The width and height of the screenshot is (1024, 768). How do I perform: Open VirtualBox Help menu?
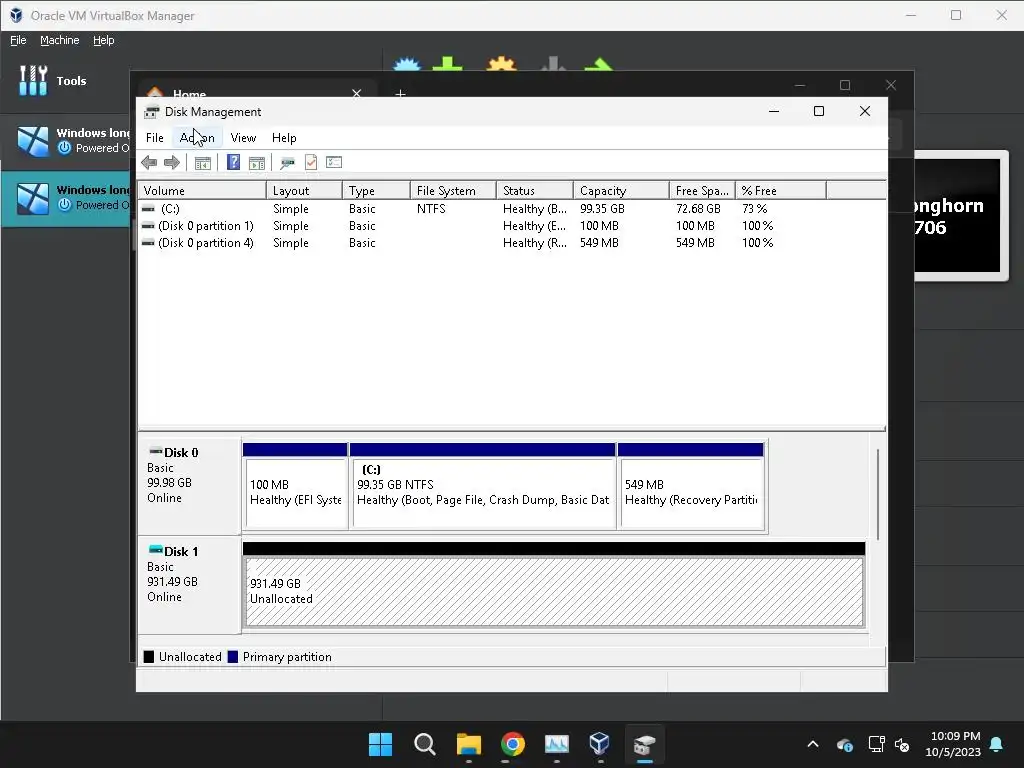point(103,40)
